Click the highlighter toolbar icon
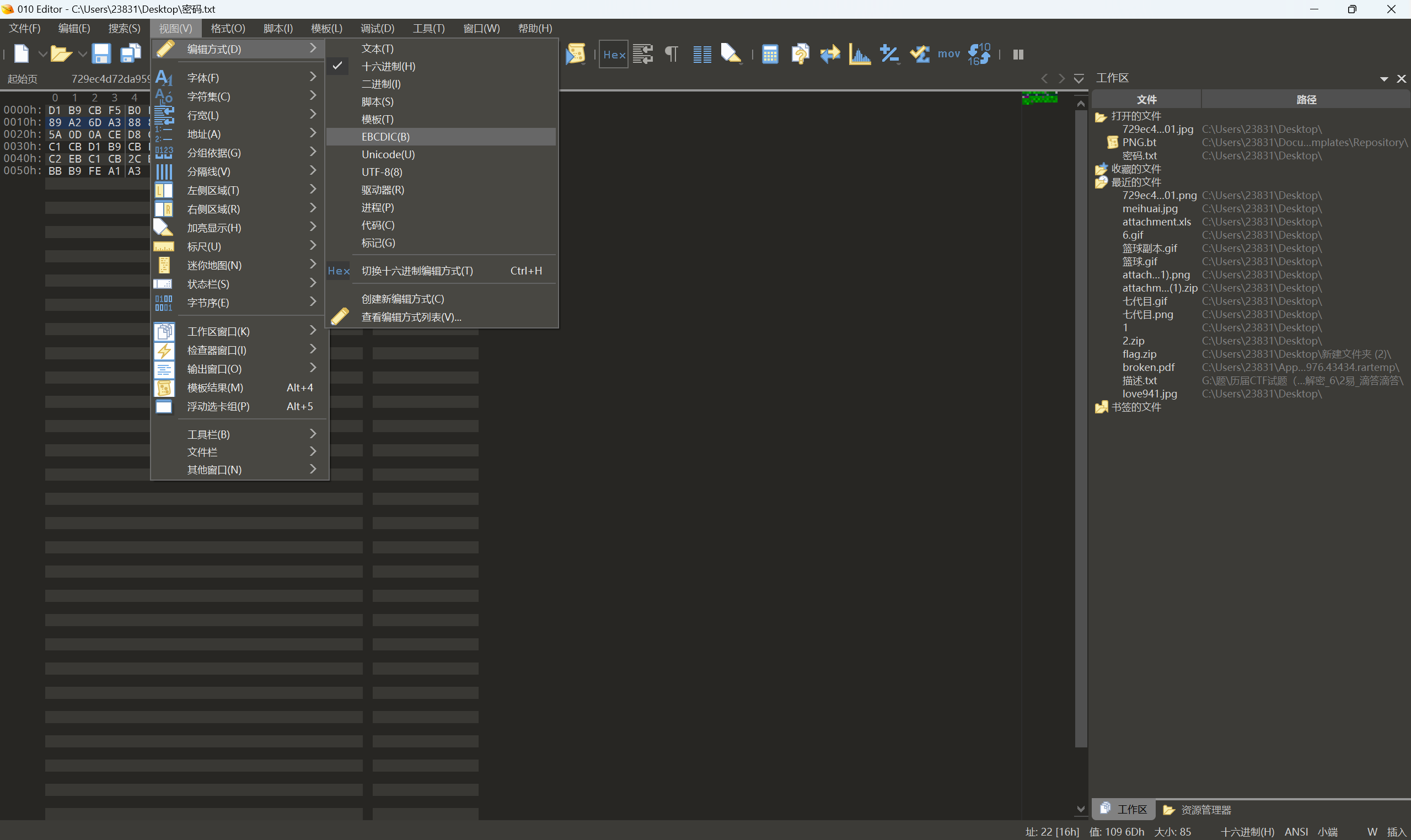1411x840 pixels. tap(731, 55)
